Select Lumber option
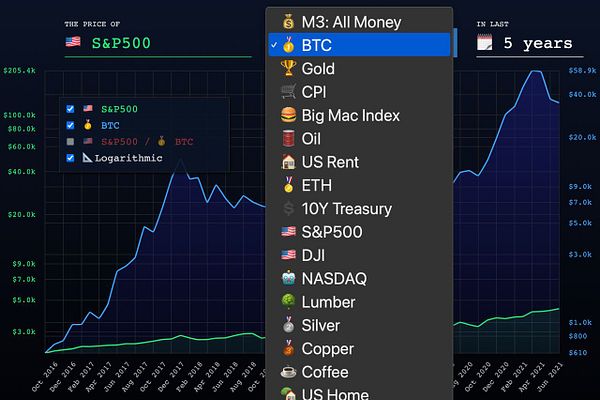Image resolution: width=600 pixels, height=400 pixels. coord(359,302)
